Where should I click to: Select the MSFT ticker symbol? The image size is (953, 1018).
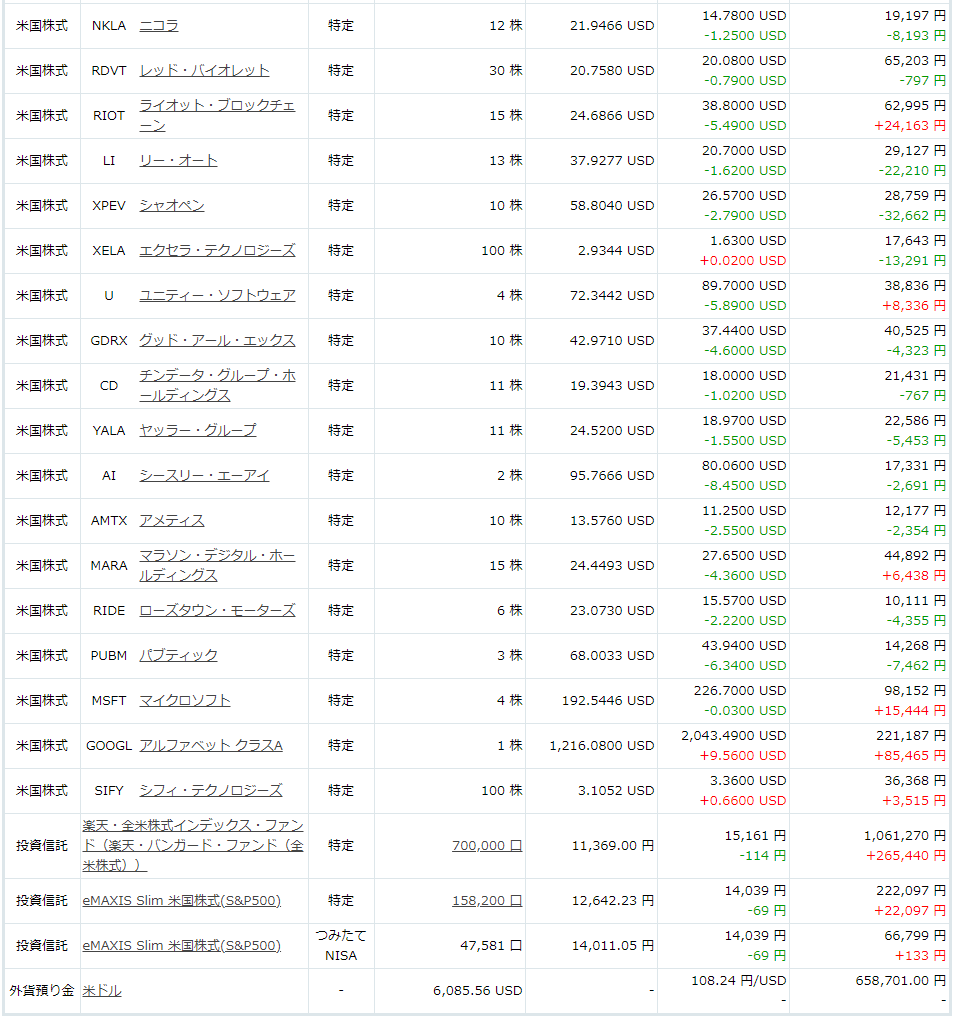pyautogui.click(x=108, y=701)
